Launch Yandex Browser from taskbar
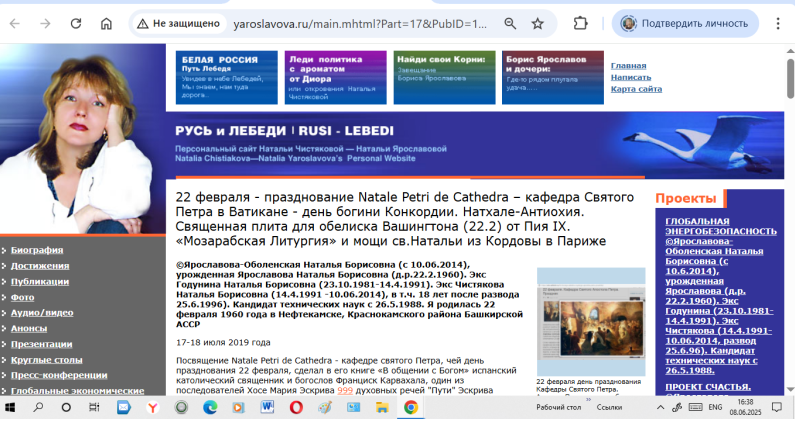 (153, 407)
